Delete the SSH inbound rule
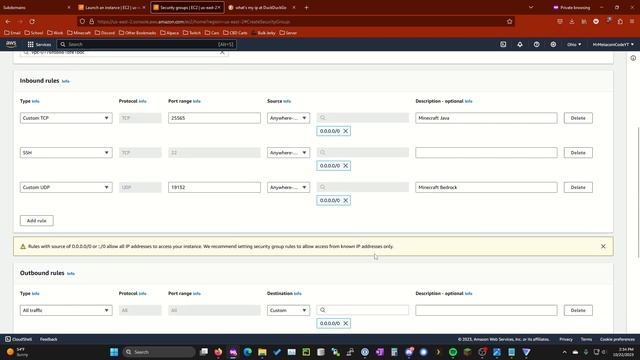 [x=578, y=153]
